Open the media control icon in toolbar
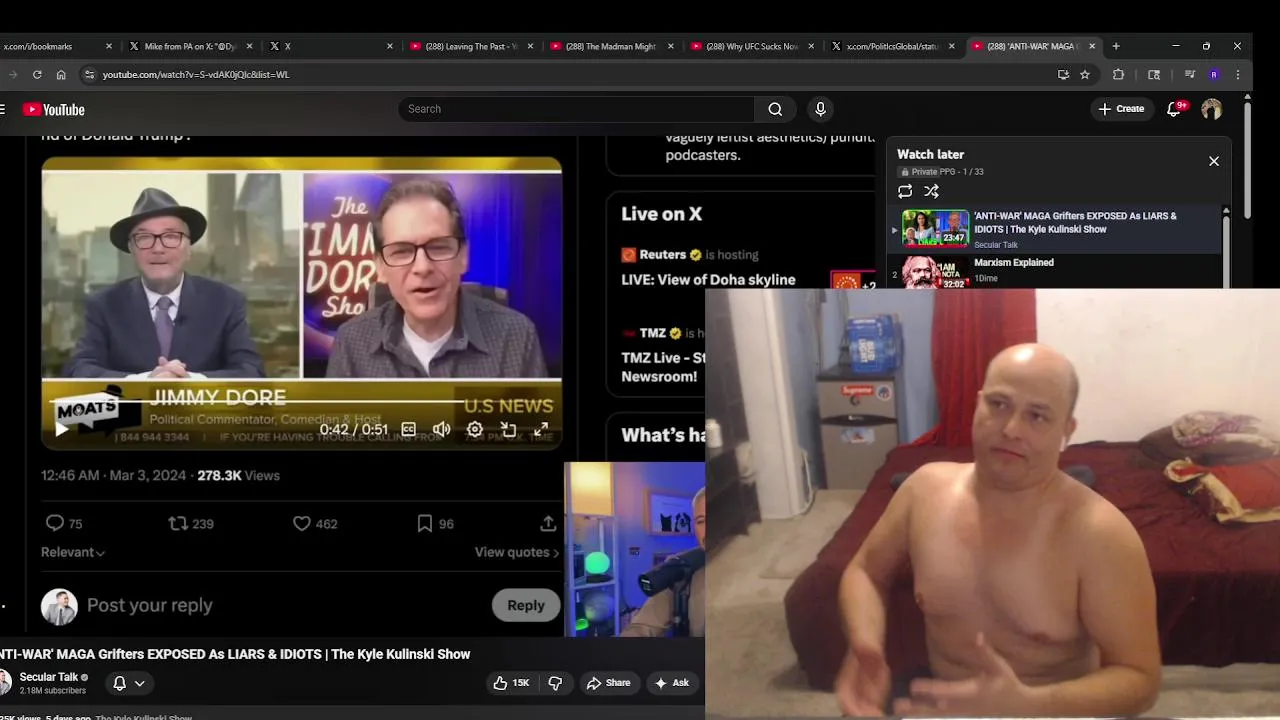The image size is (1280, 720). coord(1189,74)
